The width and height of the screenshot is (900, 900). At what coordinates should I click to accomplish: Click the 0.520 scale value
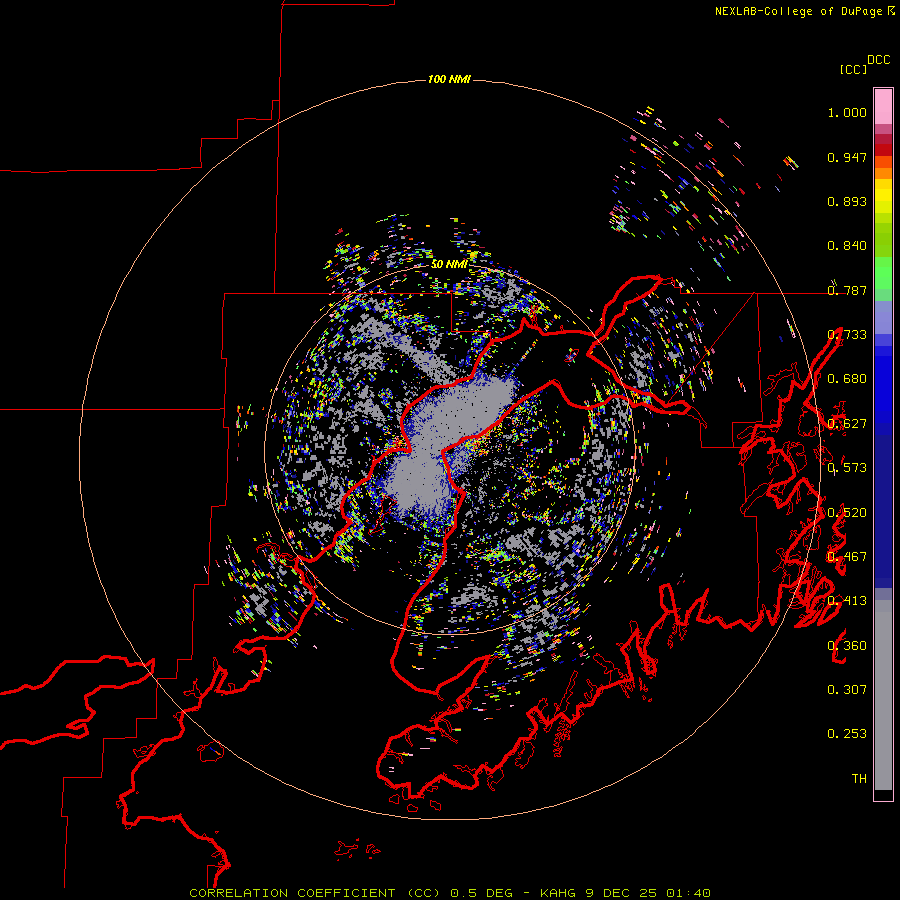click(847, 513)
